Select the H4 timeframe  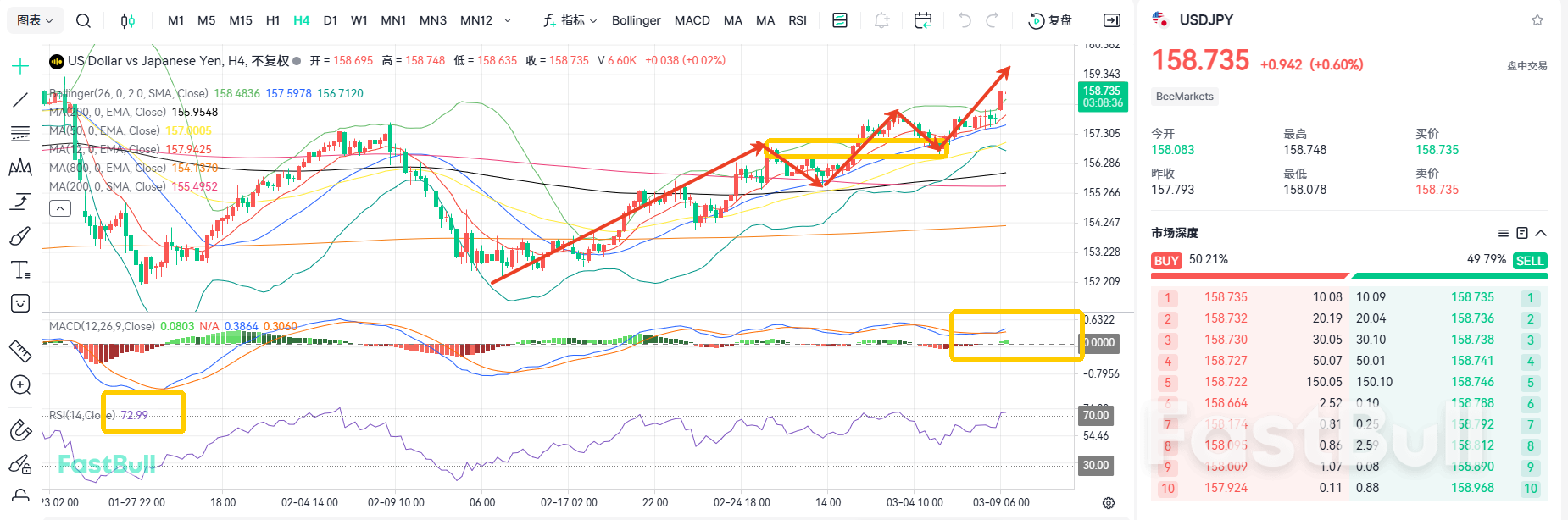302,20
